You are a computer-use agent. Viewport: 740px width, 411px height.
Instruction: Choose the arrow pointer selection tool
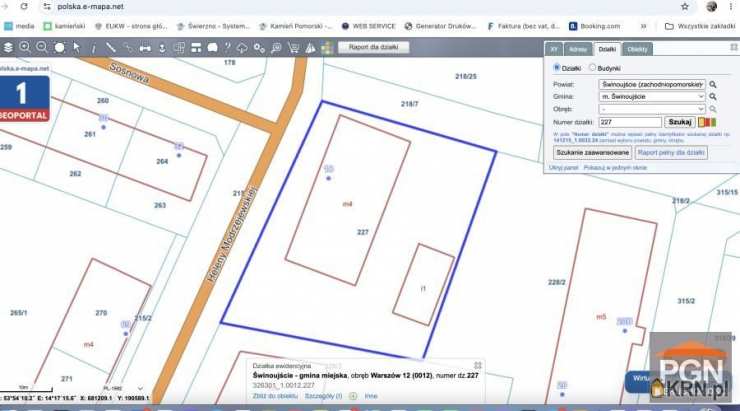click(76, 47)
